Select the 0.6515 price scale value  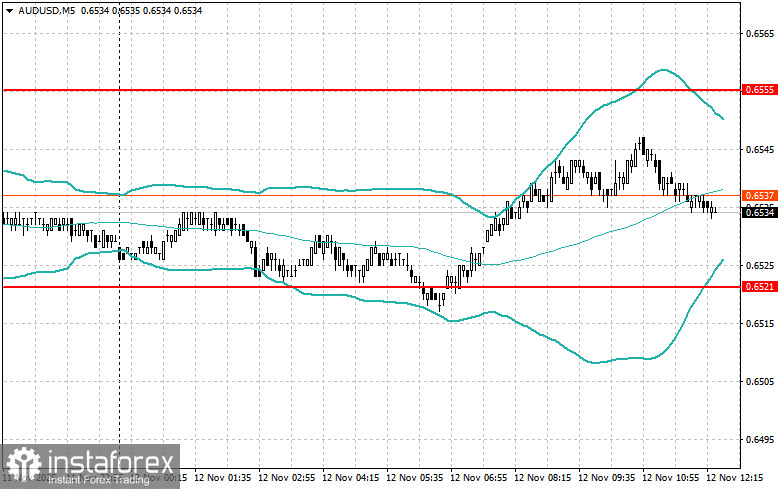tap(760, 324)
